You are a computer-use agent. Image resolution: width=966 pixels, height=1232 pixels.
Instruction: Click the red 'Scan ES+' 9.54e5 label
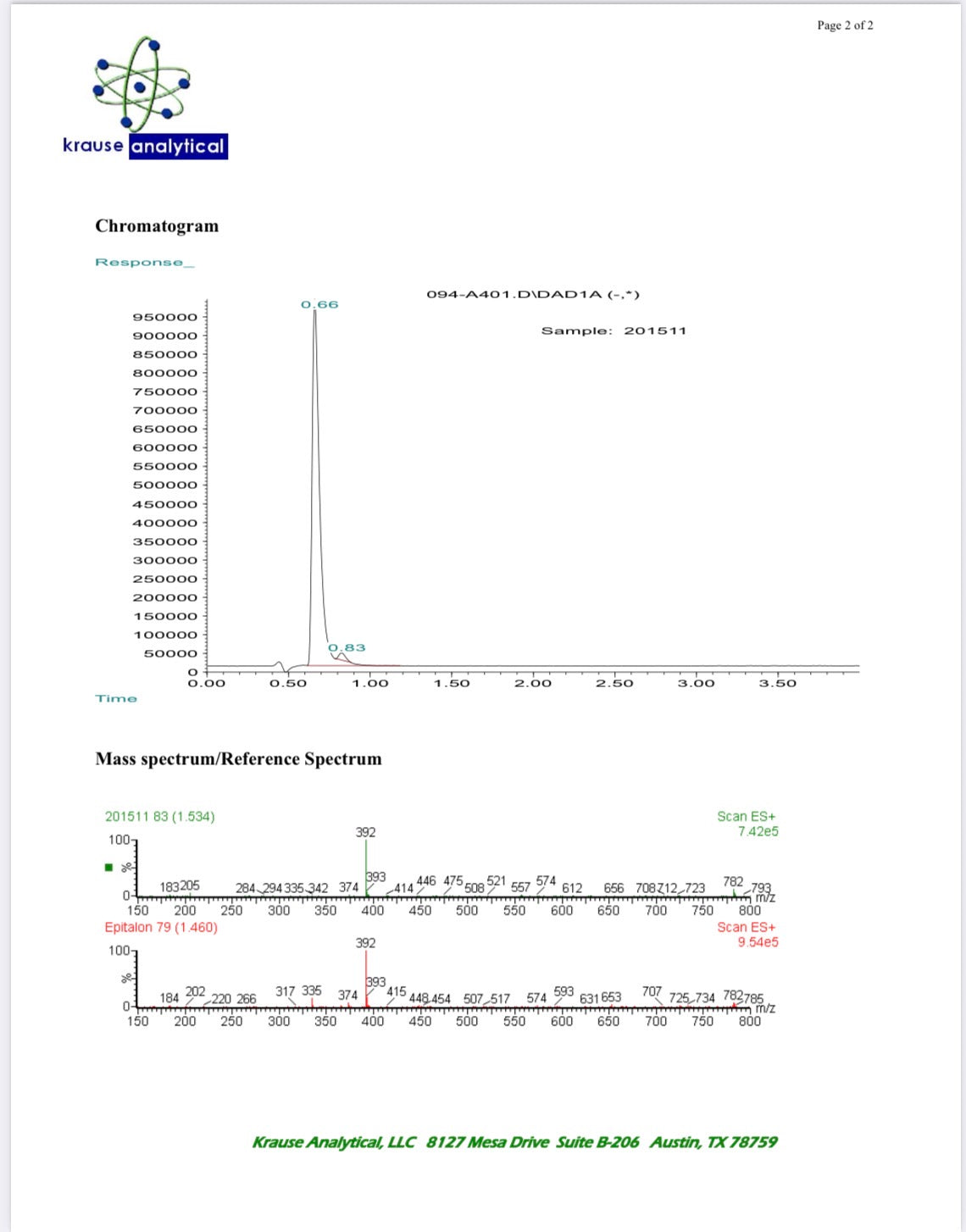click(x=747, y=934)
